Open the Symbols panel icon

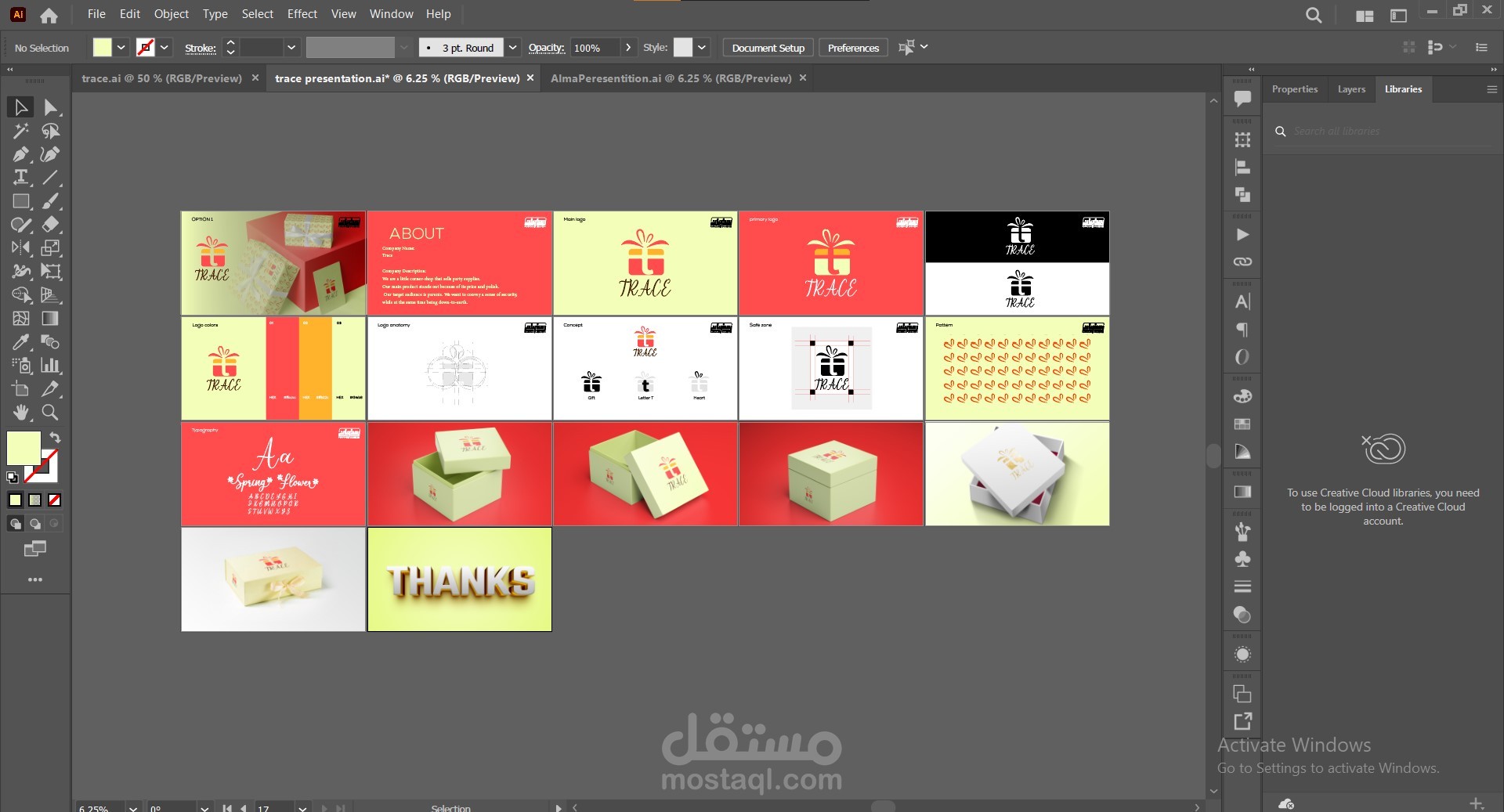point(1242,559)
